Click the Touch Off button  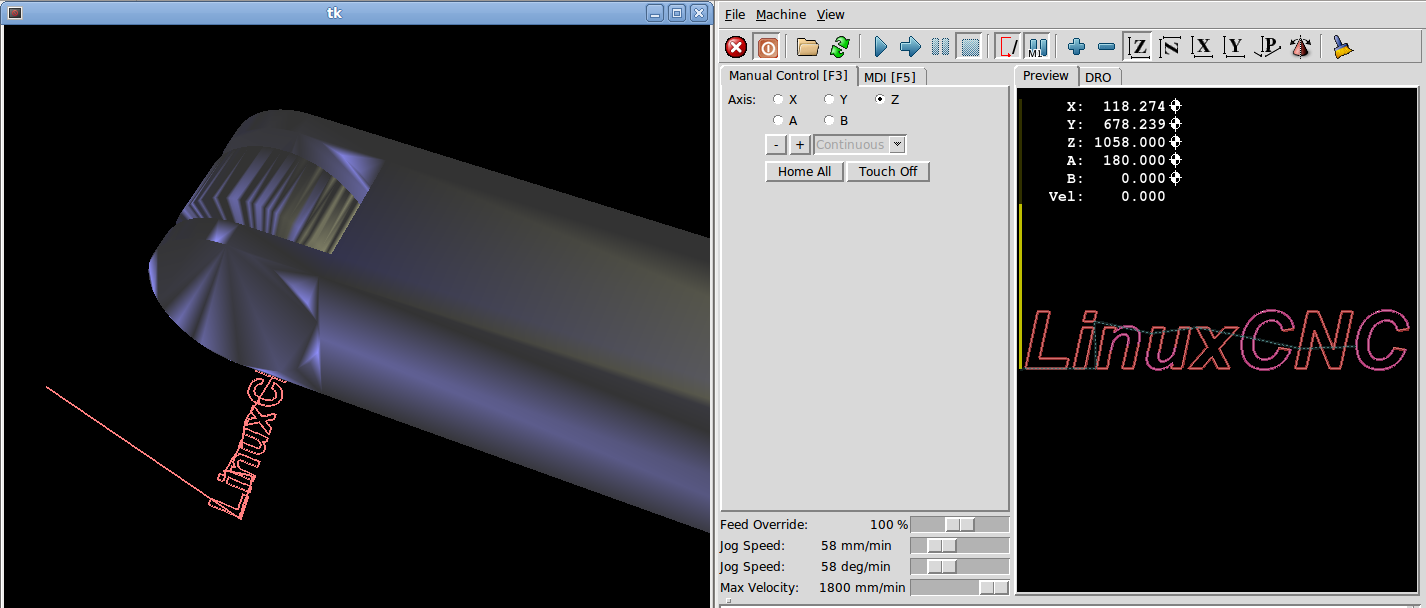point(888,172)
